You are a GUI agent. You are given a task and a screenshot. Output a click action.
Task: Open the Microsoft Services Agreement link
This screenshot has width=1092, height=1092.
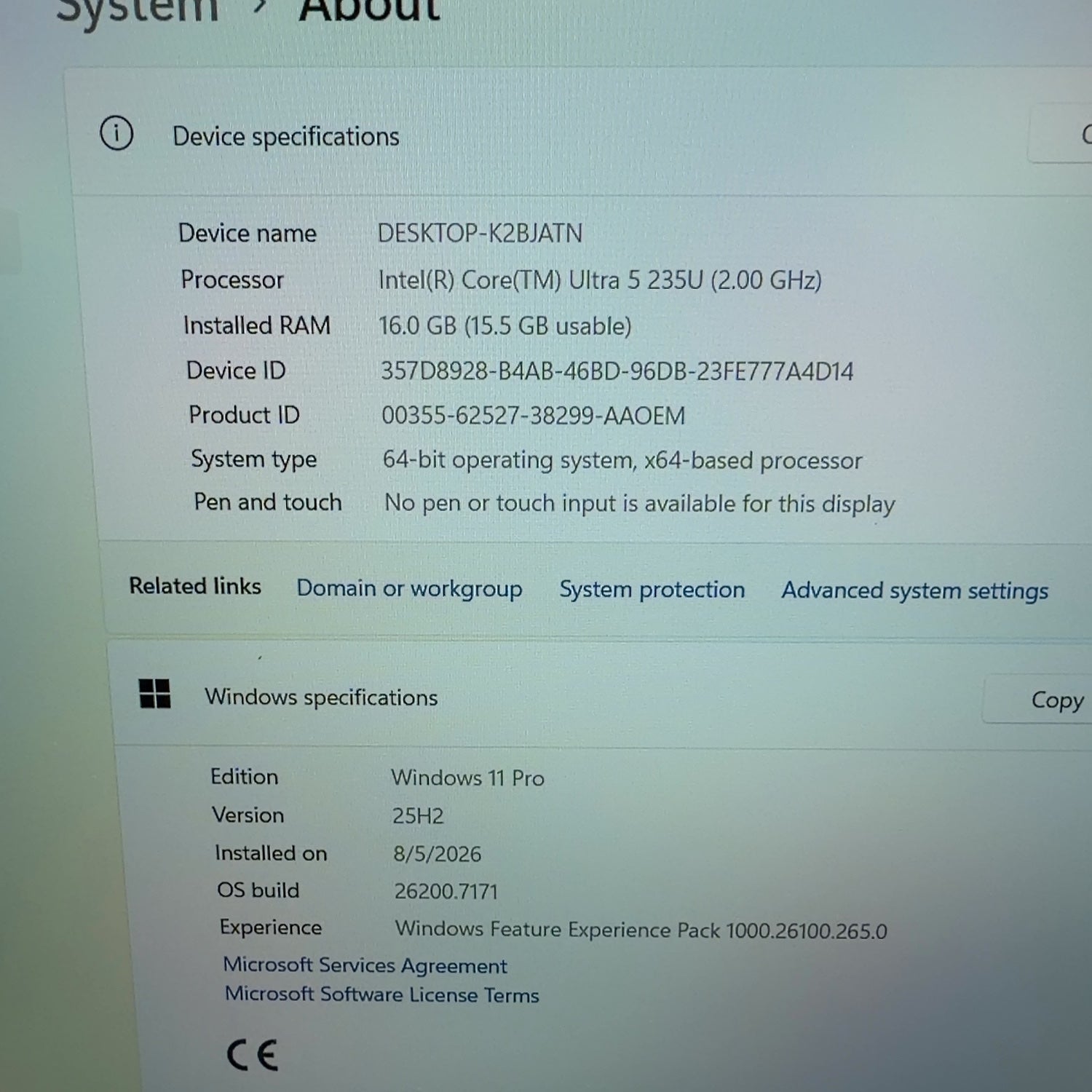tap(365, 965)
